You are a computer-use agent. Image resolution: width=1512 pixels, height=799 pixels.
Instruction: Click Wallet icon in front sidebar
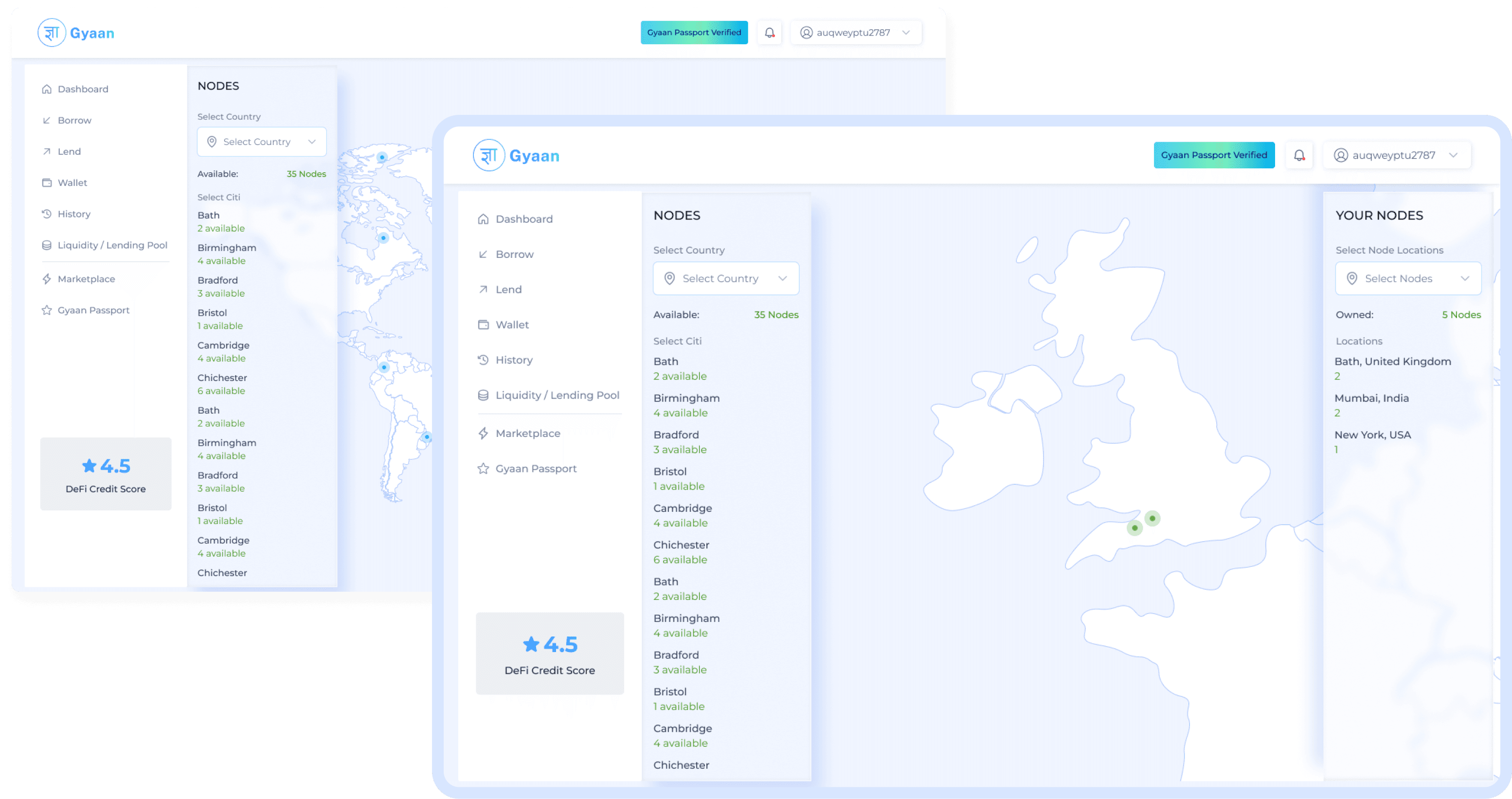(483, 325)
